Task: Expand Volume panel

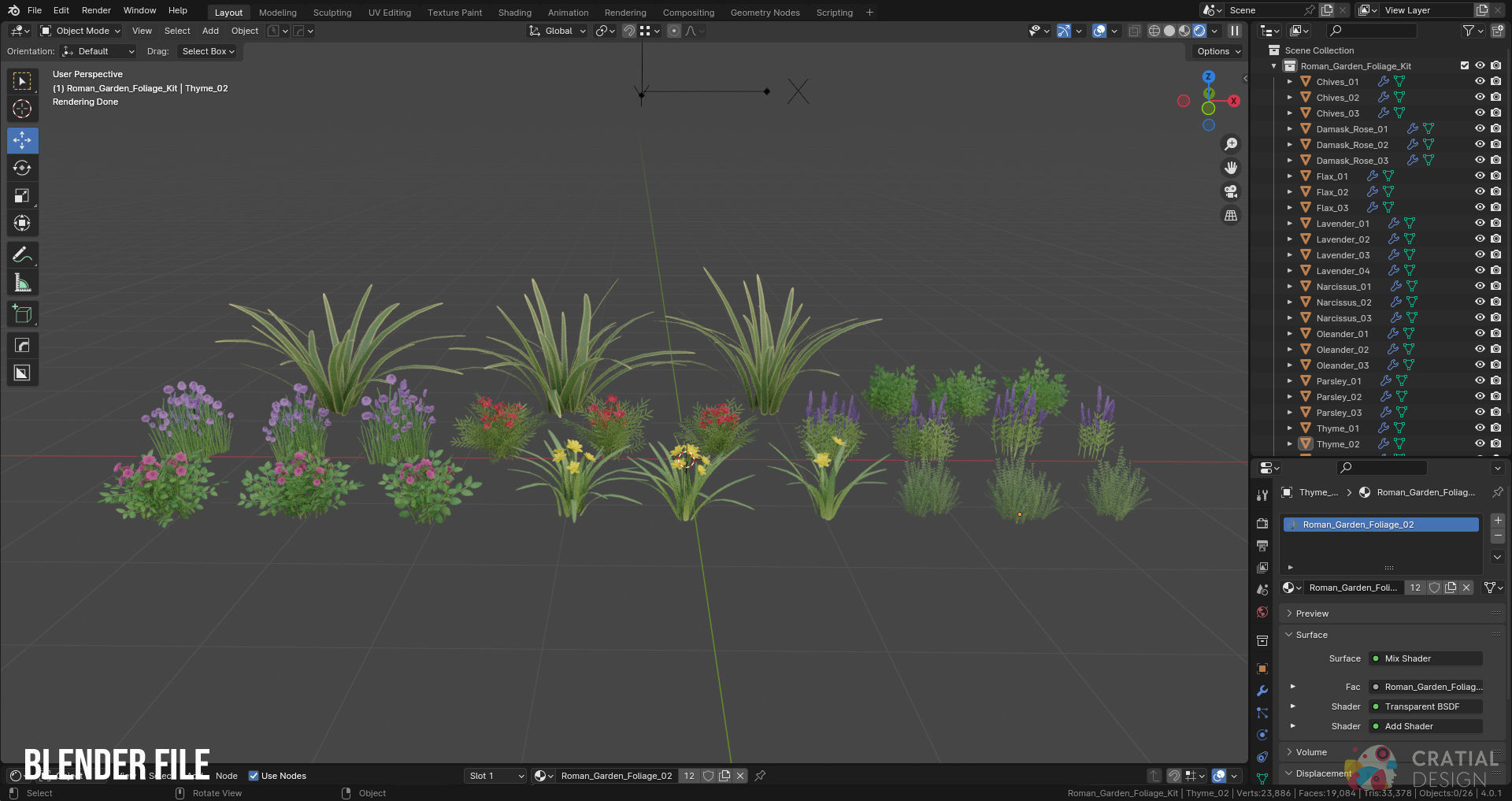Action: pos(1311,752)
